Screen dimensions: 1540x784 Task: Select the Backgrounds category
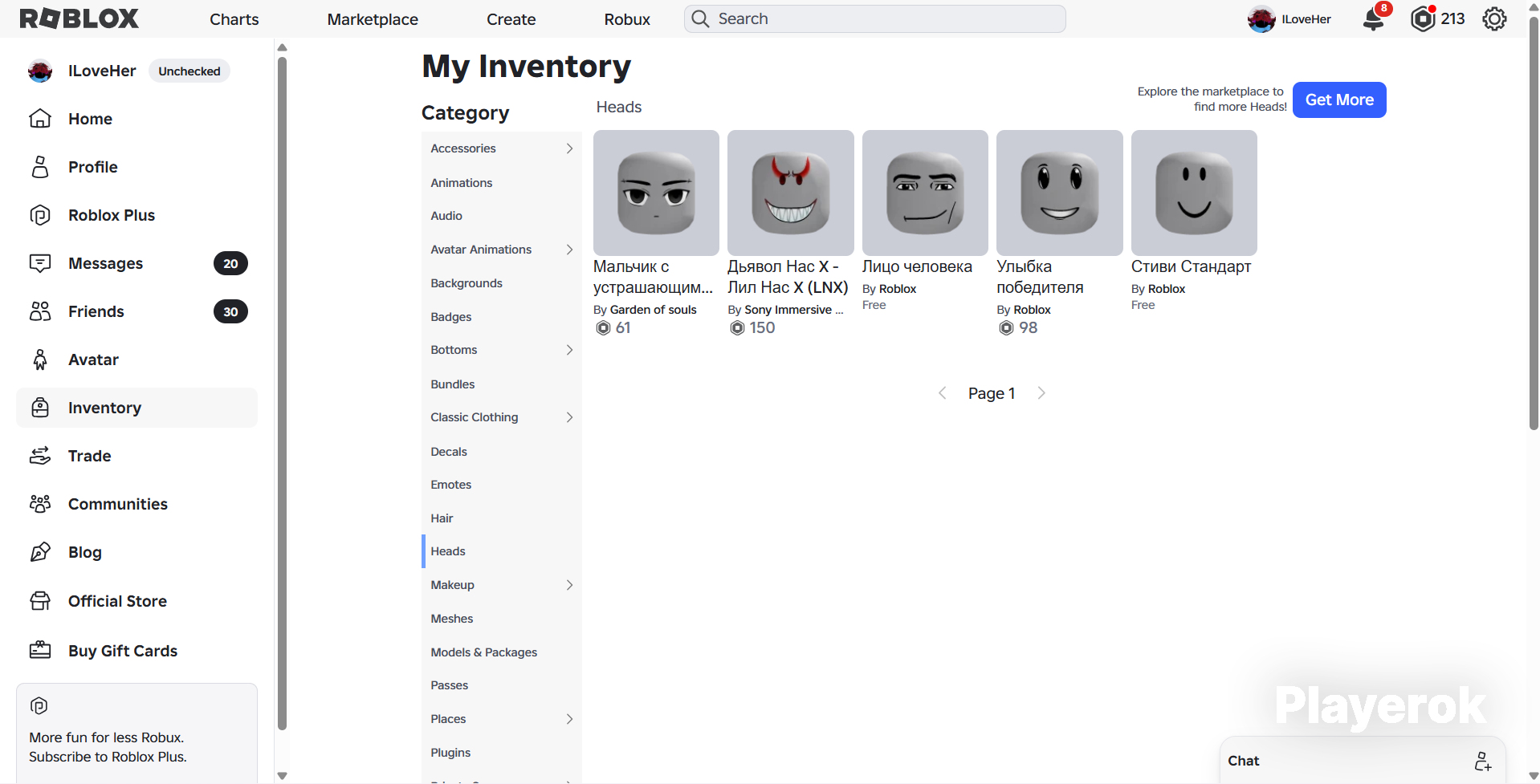pos(502,283)
